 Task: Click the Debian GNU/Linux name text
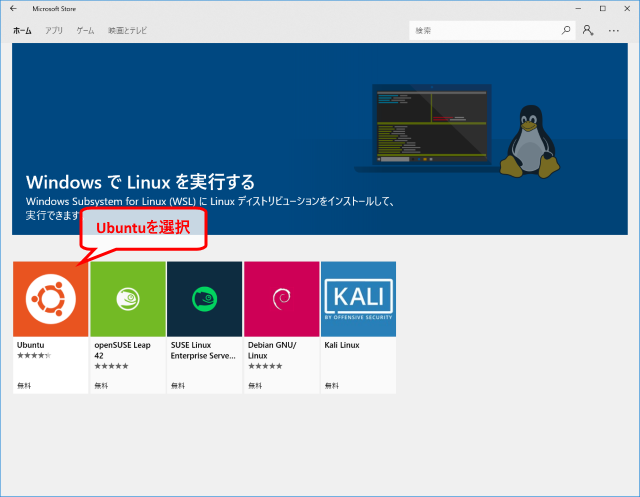pyautogui.click(x=272, y=351)
